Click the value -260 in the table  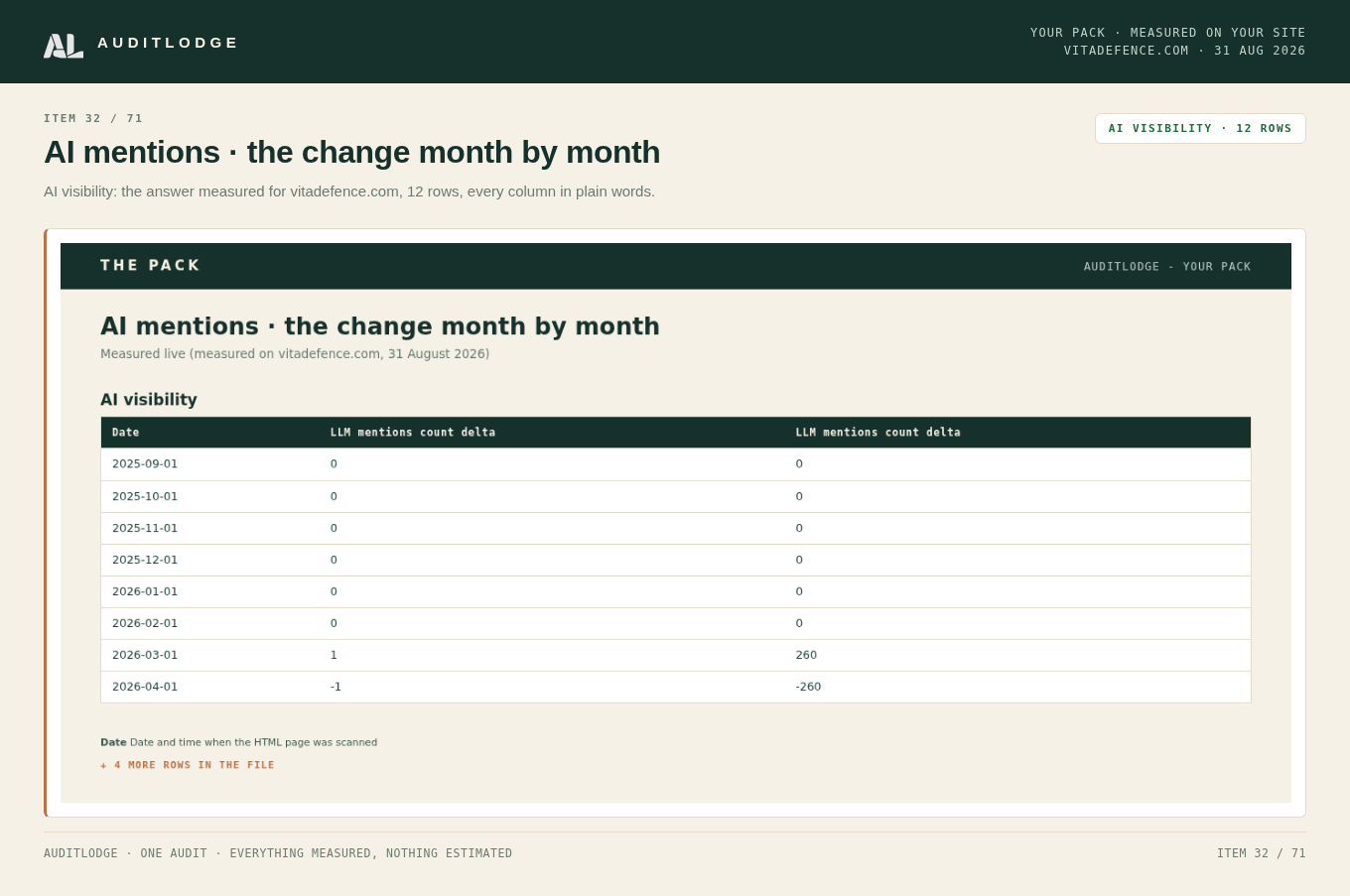[808, 687]
